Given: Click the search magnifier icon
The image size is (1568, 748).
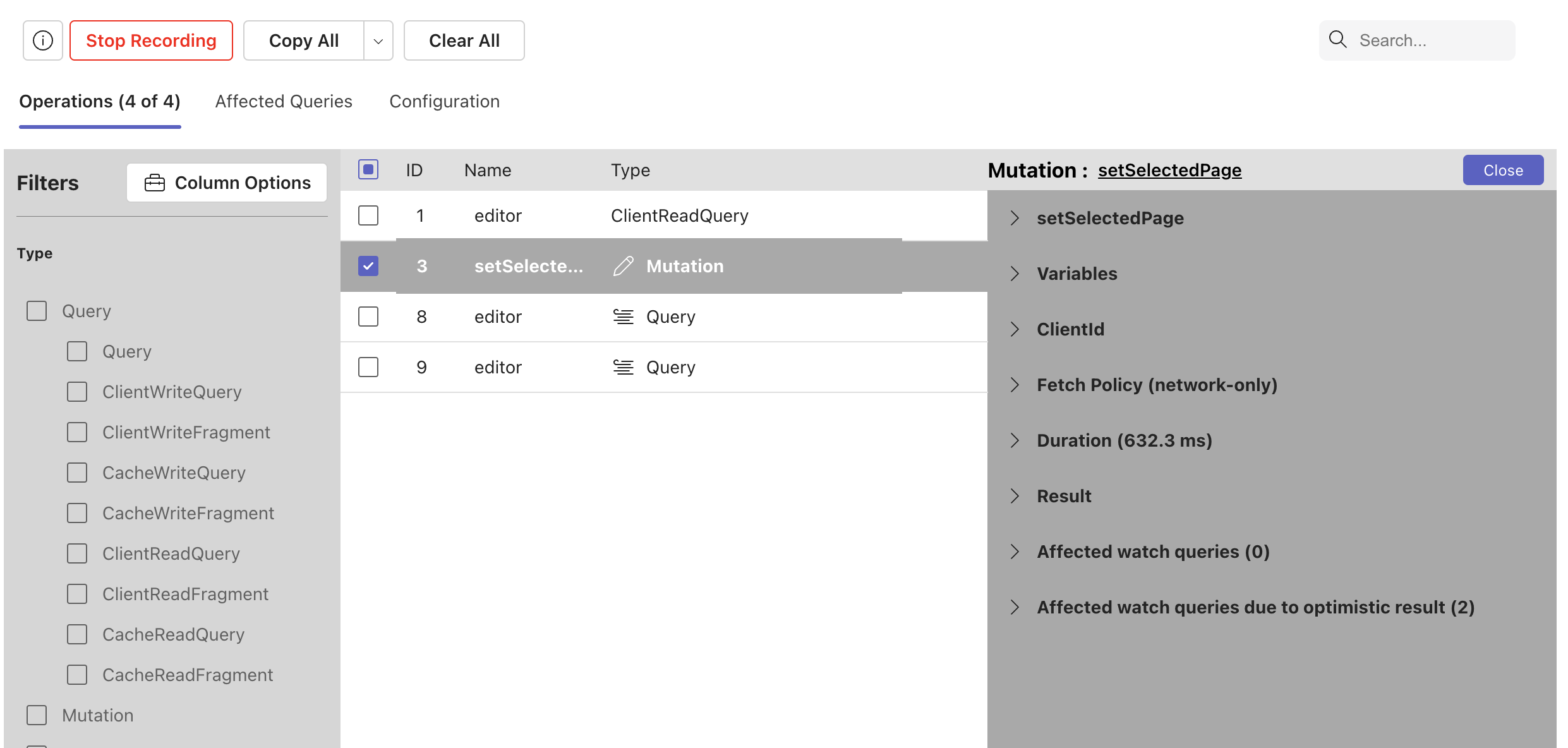Looking at the screenshot, I should 1337,40.
